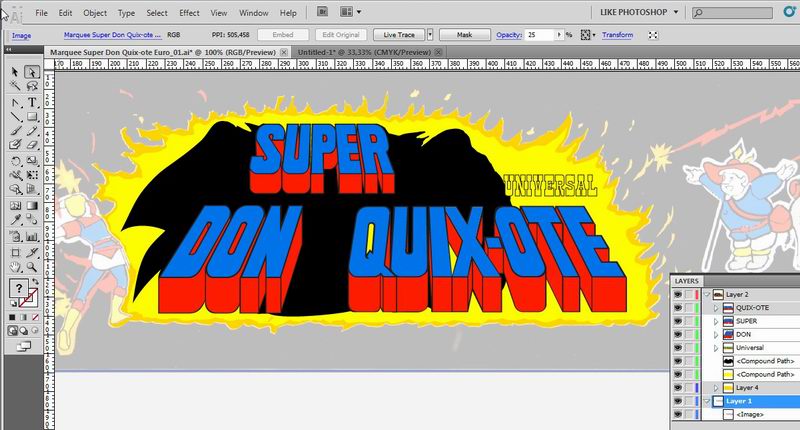Select the Artboard tool
800x430 pixels.
tap(15, 252)
